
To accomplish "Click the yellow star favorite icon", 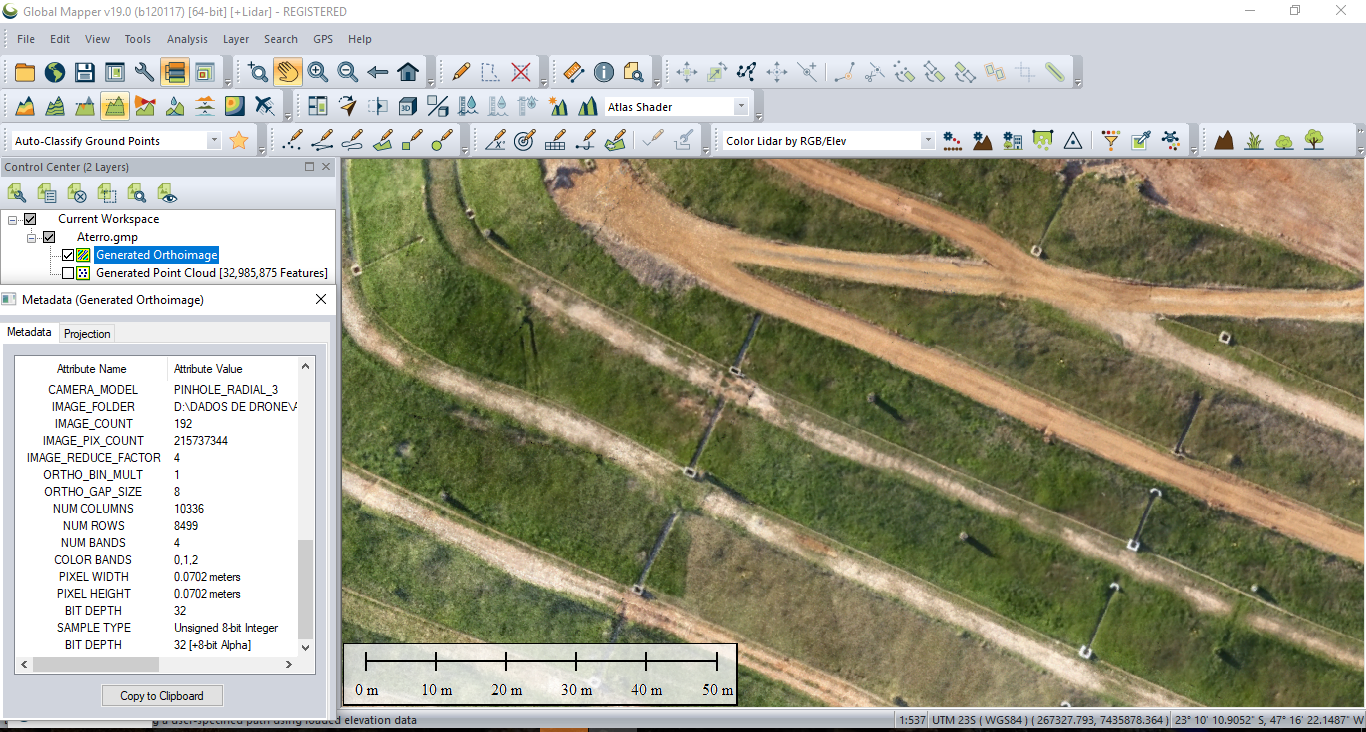I will [239, 140].
